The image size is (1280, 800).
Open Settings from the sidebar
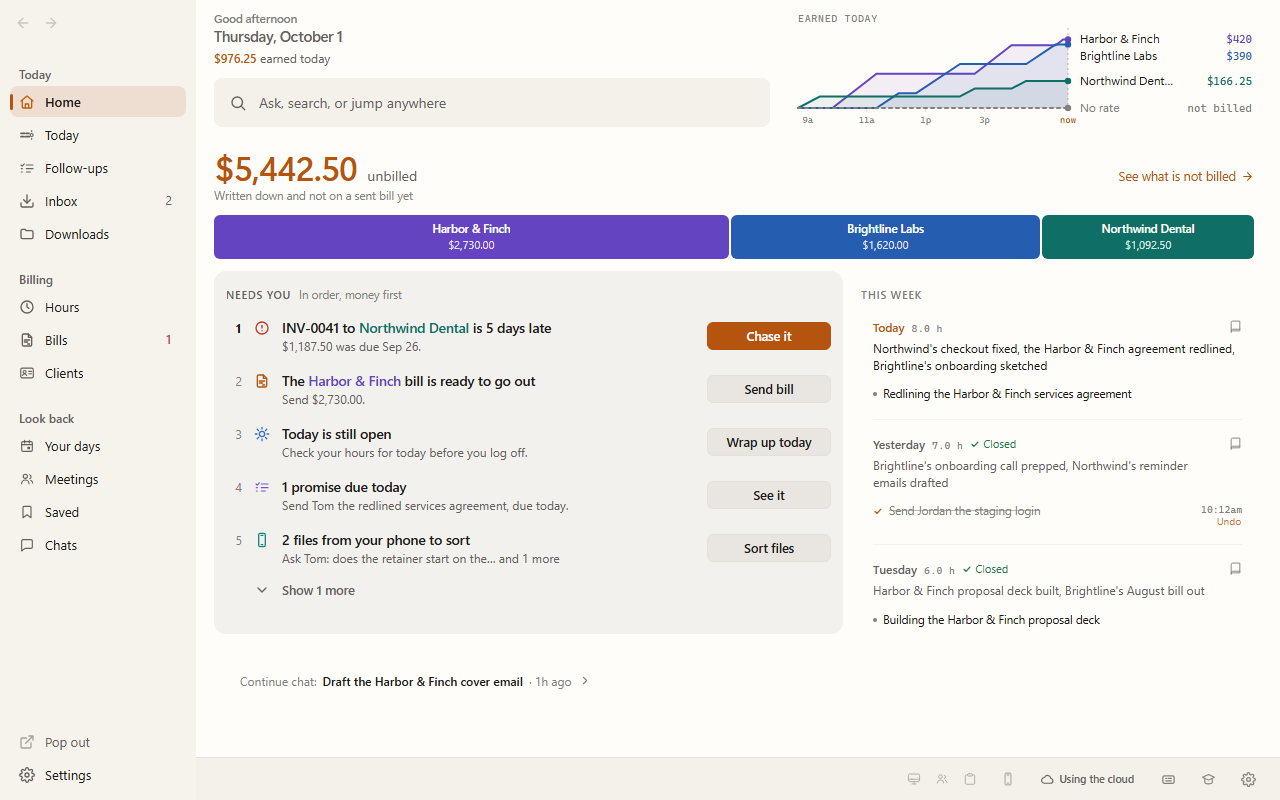click(x=98, y=775)
